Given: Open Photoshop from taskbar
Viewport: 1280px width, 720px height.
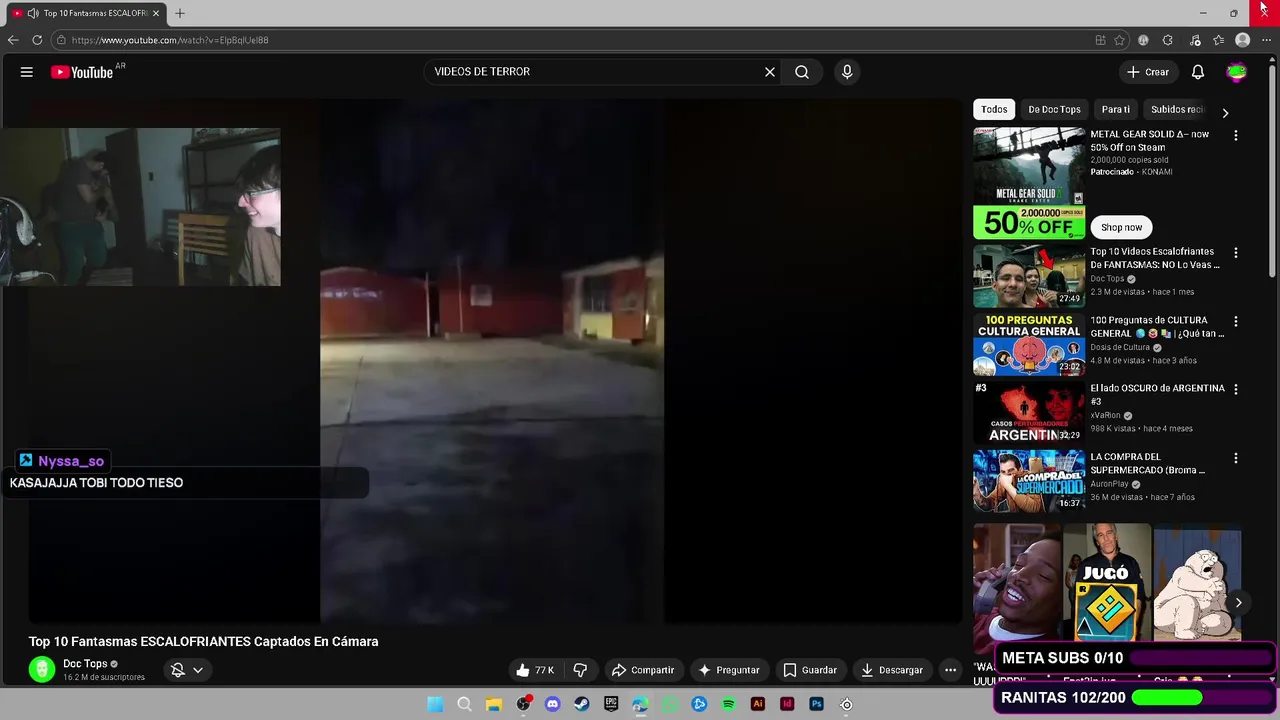Looking at the screenshot, I should coord(816,704).
